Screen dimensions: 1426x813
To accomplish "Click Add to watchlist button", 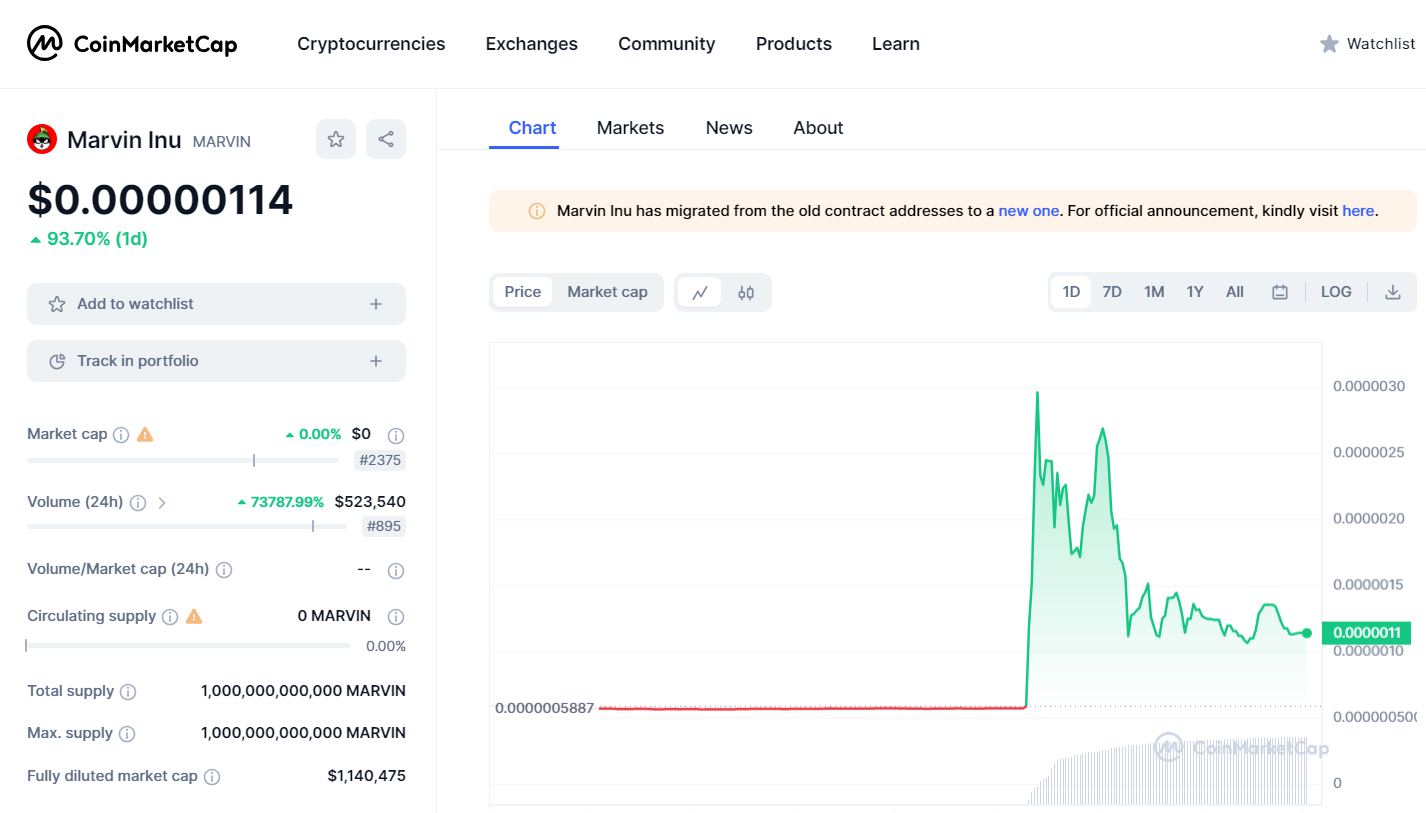I will click(x=216, y=304).
